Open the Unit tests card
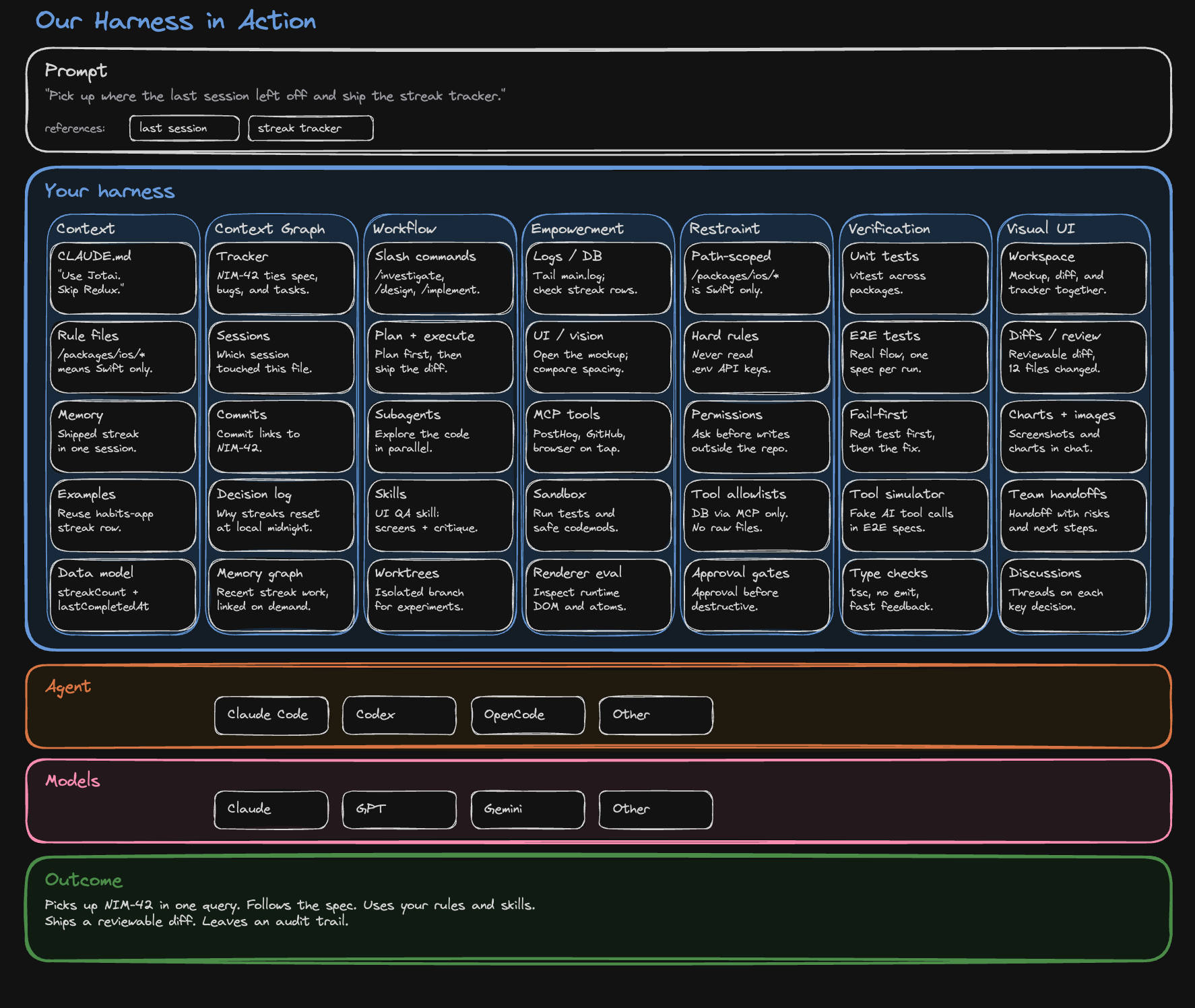The width and height of the screenshot is (1195, 1008). pos(915,278)
